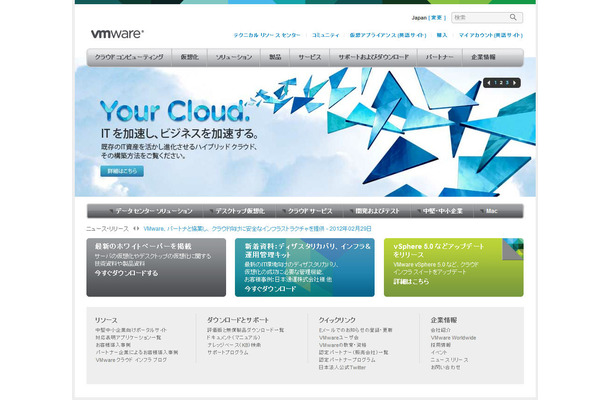The height and width of the screenshot is (400, 610).
Task: Open the コミュニティ link
Action: coord(326,35)
